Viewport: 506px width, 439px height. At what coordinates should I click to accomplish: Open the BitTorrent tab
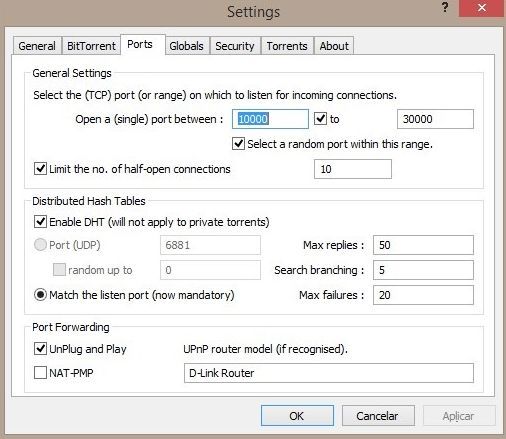[91, 46]
